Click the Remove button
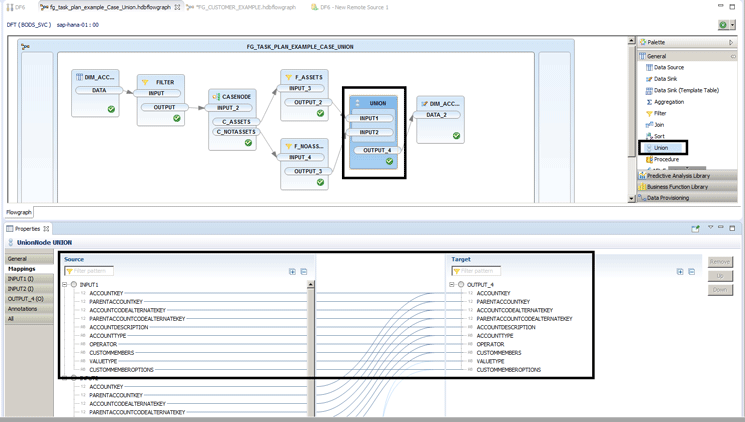The width and height of the screenshot is (745, 422). [719, 261]
